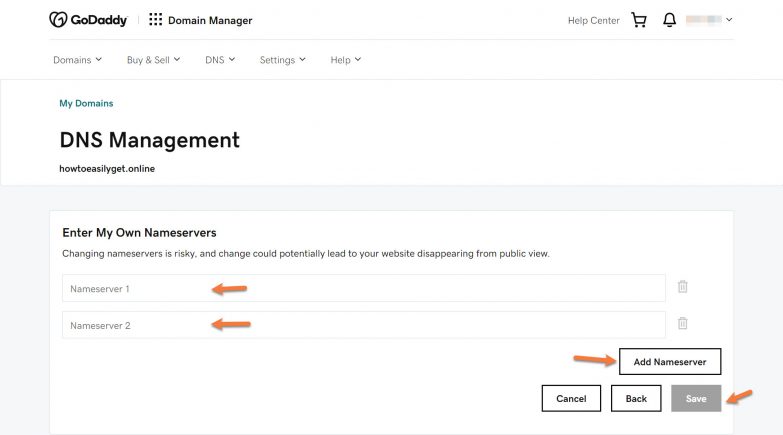This screenshot has height=435, width=783.
Task: Go to My Domains breadcrumb link
Action: click(x=86, y=103)
